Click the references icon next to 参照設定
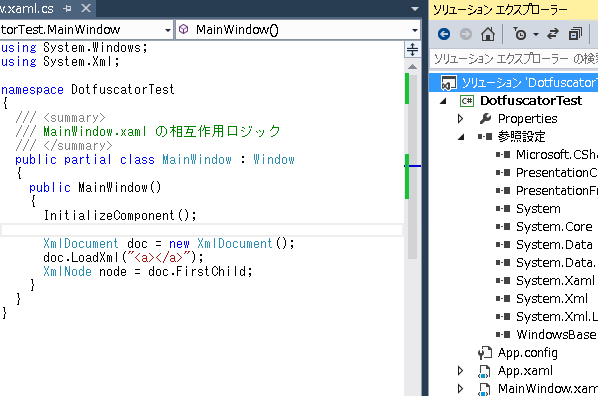 (x=485, y=137)
